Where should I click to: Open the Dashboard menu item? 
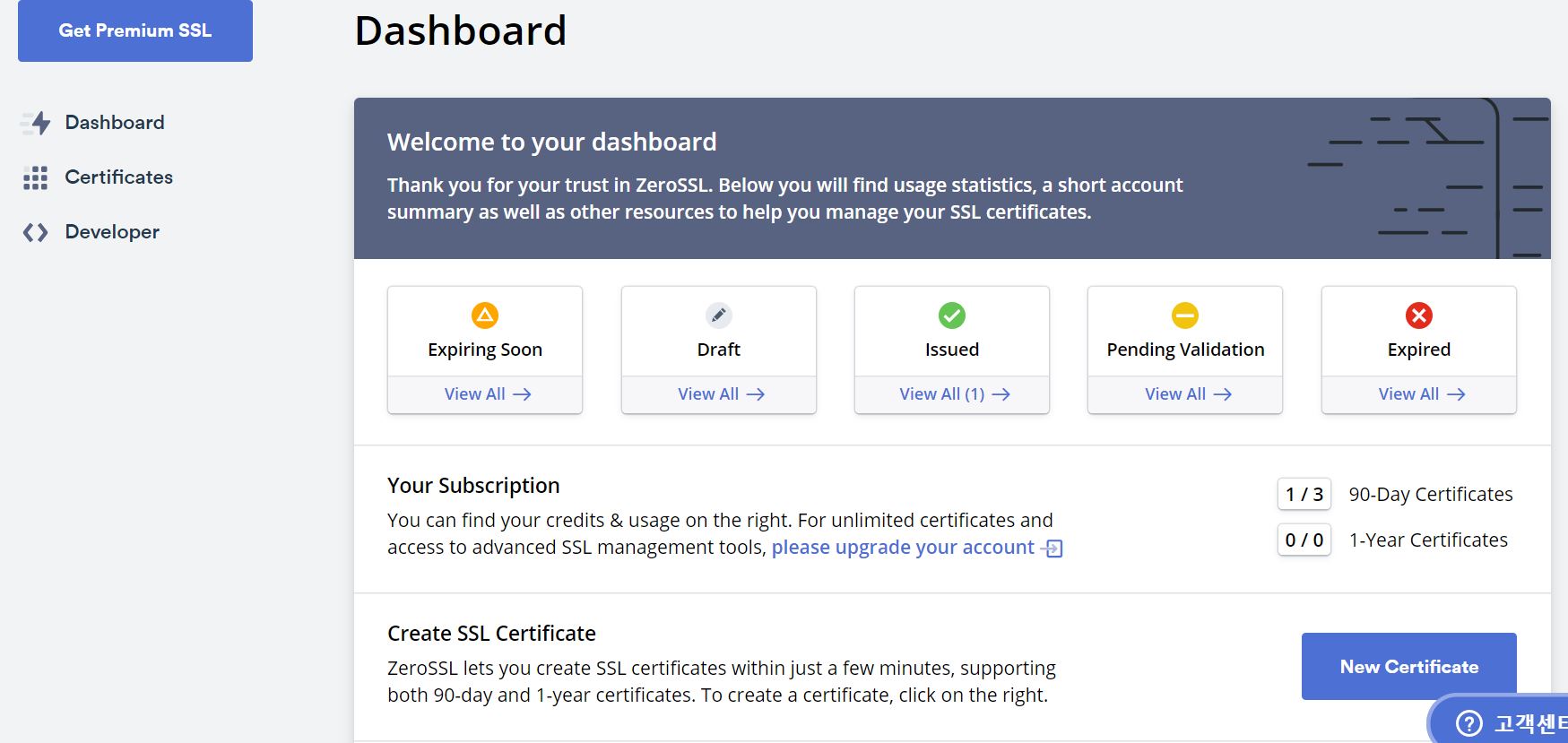pos(115,123)
